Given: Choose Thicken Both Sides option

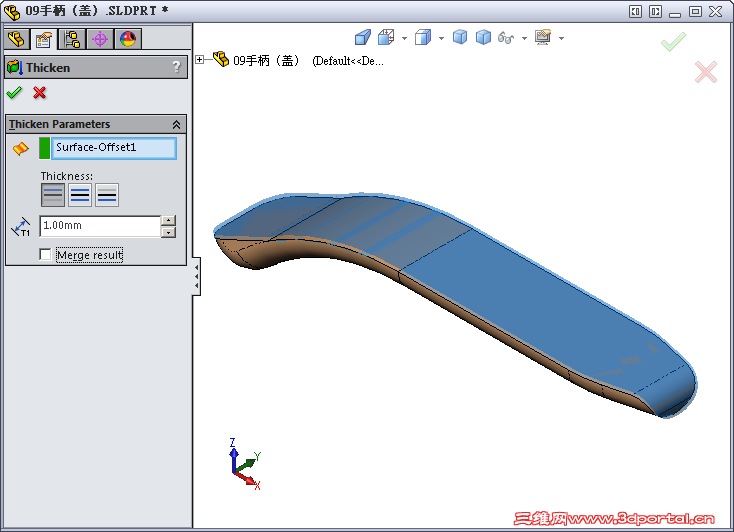Looking at the screenshot, I should [x=80, y=195].
